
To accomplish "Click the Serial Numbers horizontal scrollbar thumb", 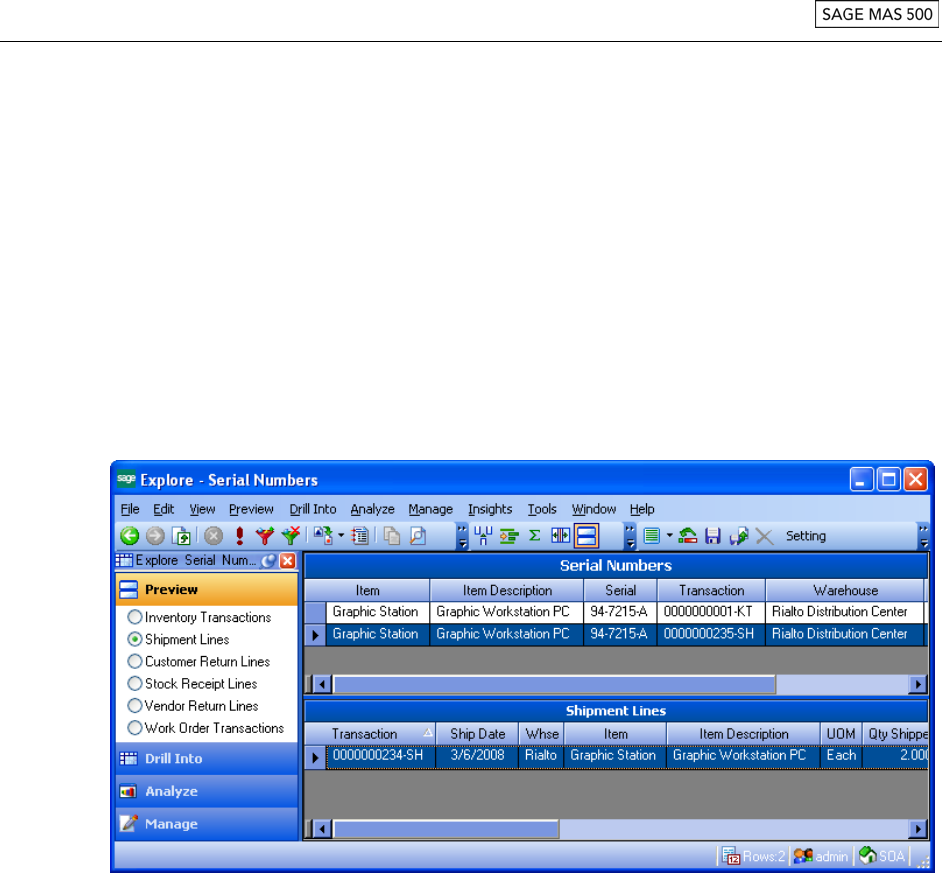I will [x=554, y=684].
